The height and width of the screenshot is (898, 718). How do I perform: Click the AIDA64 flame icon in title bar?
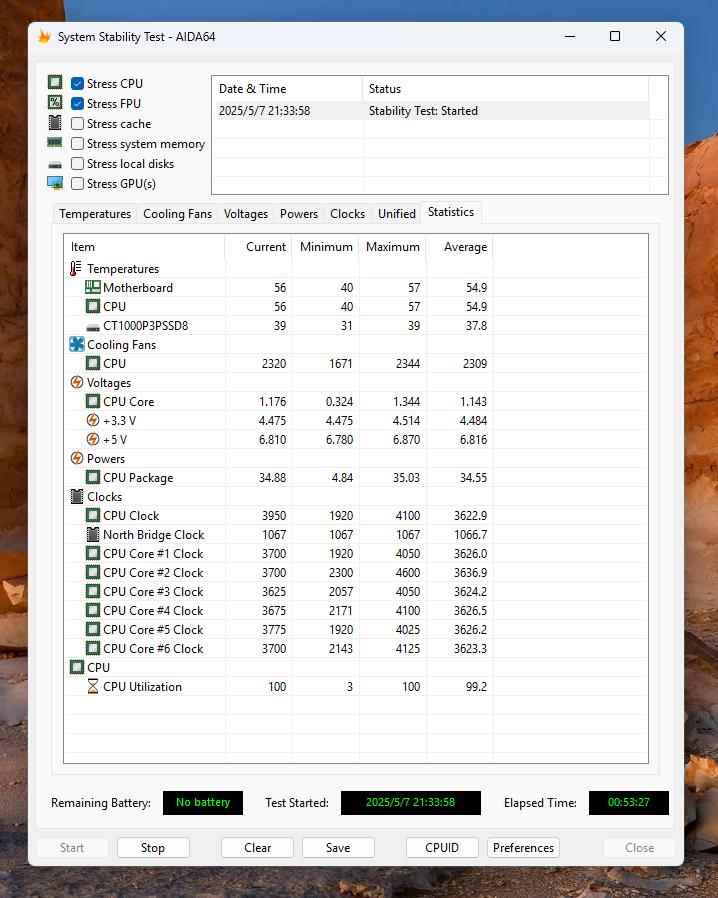click(x=44, y=37)
